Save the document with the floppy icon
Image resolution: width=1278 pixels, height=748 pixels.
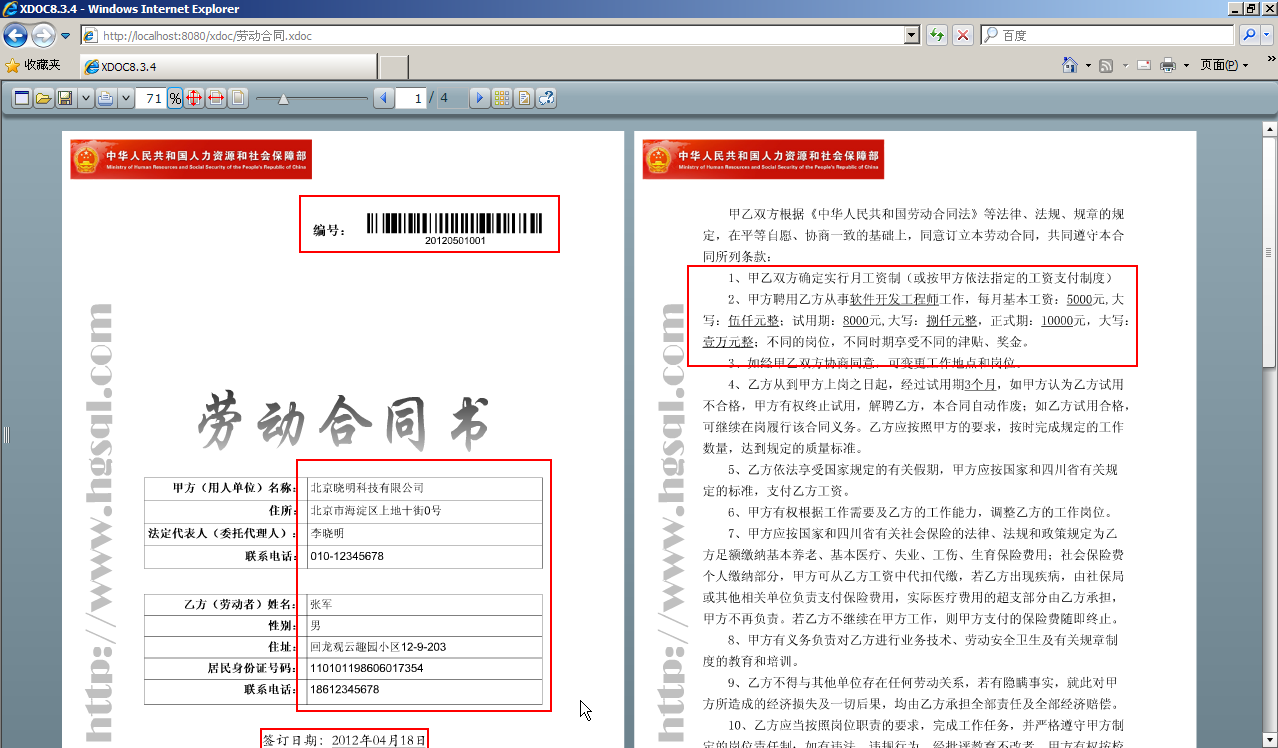tap(65, 98)
